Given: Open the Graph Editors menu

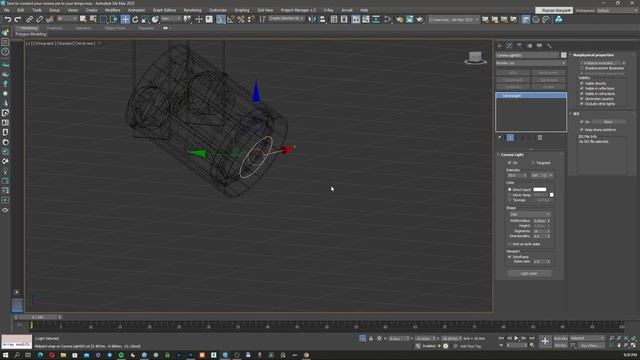Looking at the screenshot, I should click(164, 10).
